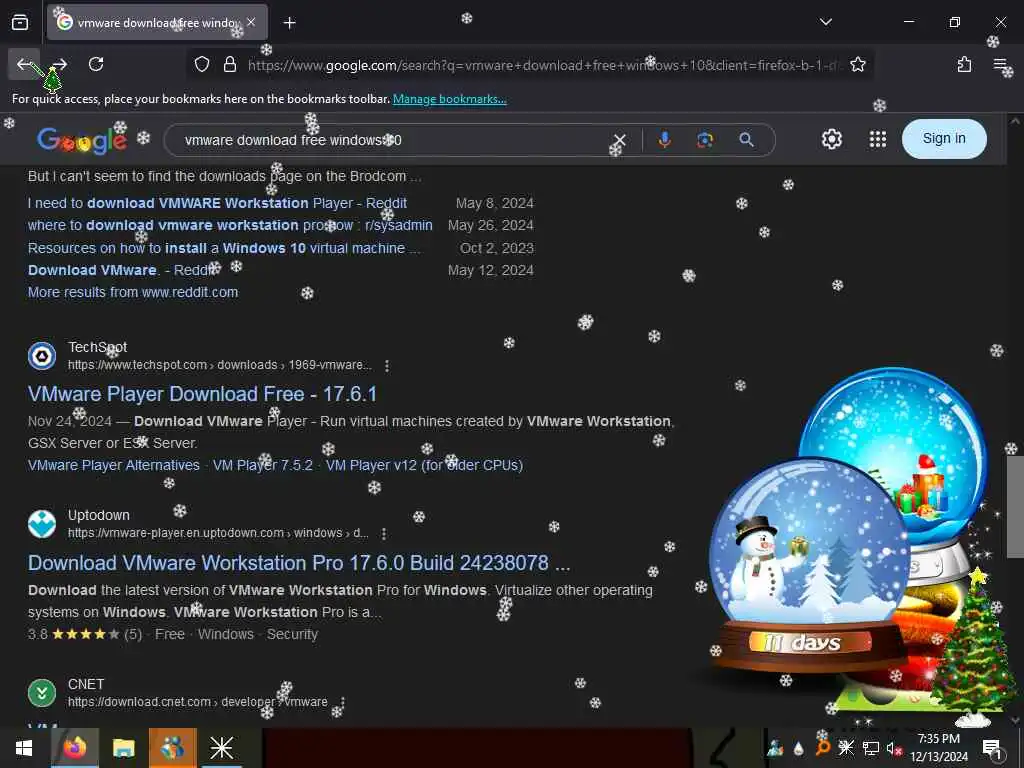Open File Explorer from the taskbar
The width and height of the screenshot is (1024, 768).
coord(123,748)
